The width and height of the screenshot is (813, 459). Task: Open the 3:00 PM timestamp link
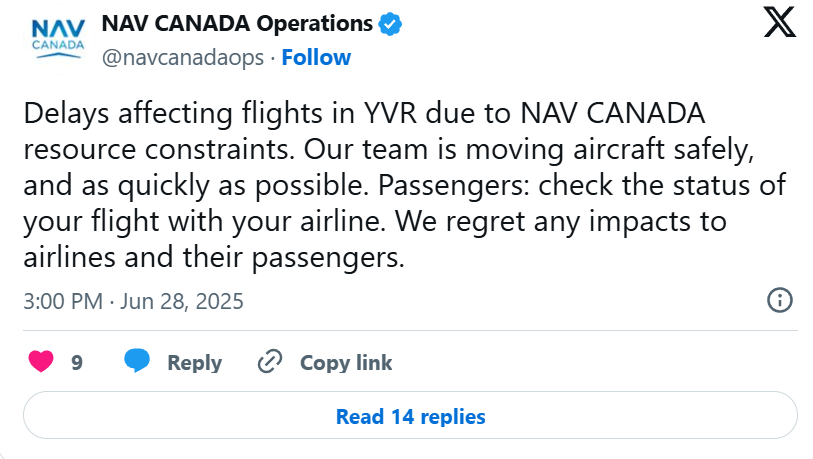[63, 301]
